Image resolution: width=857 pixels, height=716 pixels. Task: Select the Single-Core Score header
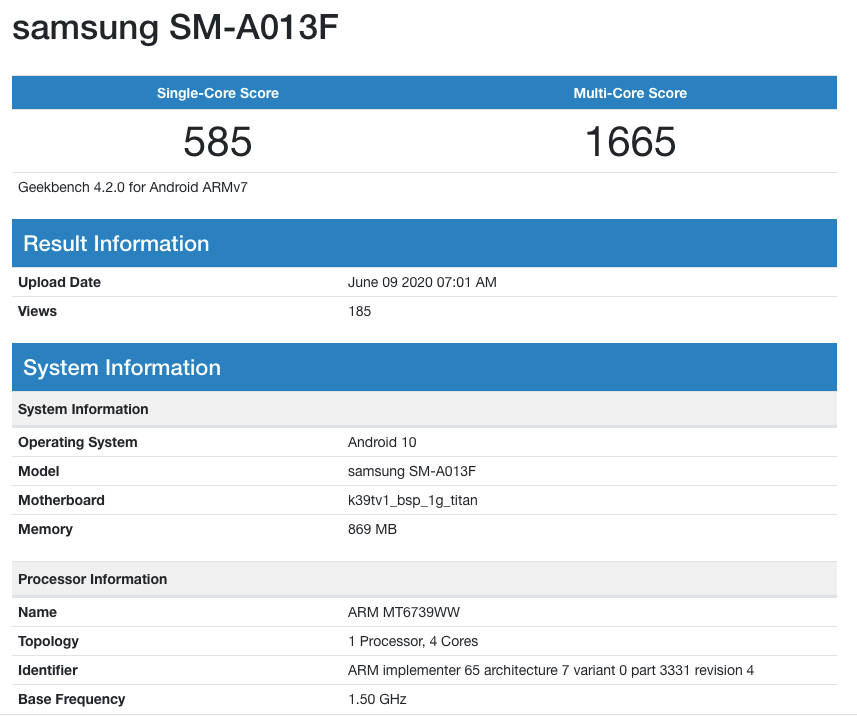click(217, 92)
